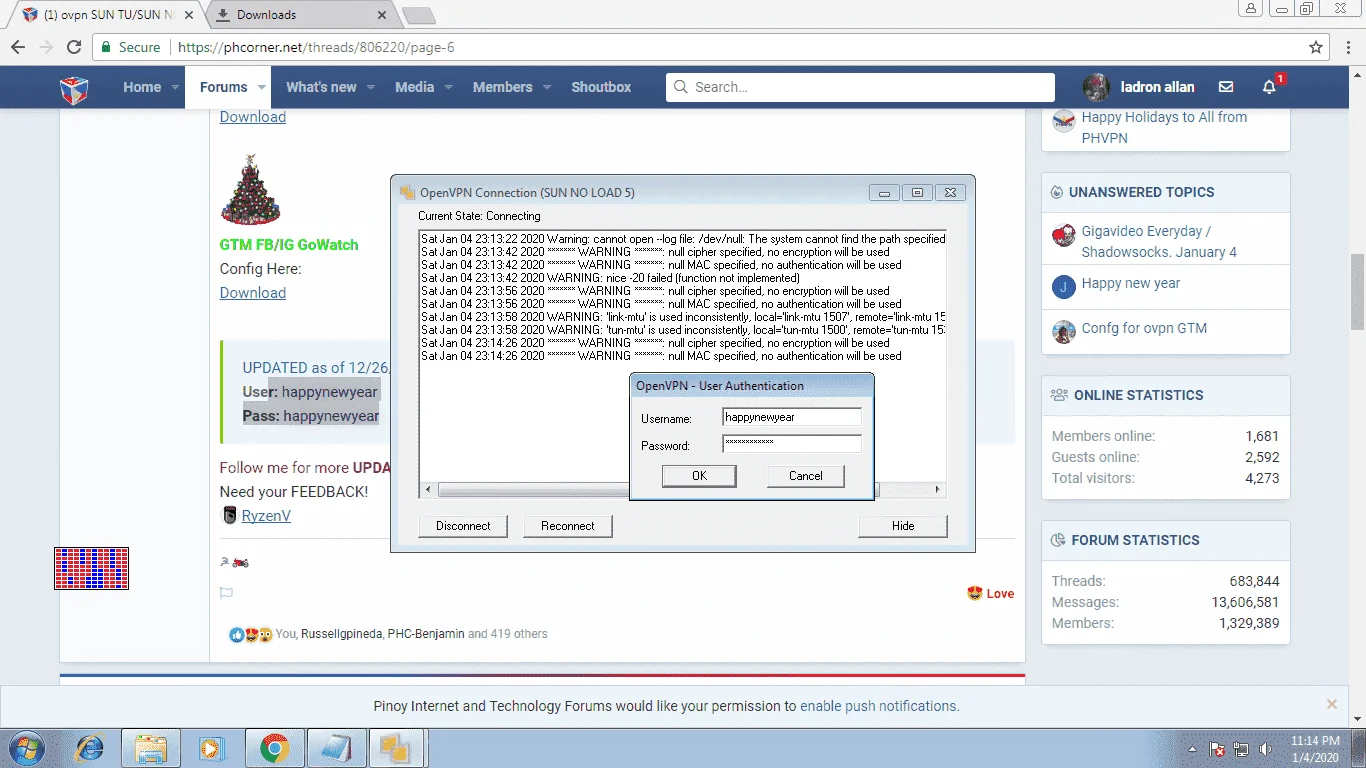Click the phcorner site logo

pyautogui.click(x=75, y=88)
